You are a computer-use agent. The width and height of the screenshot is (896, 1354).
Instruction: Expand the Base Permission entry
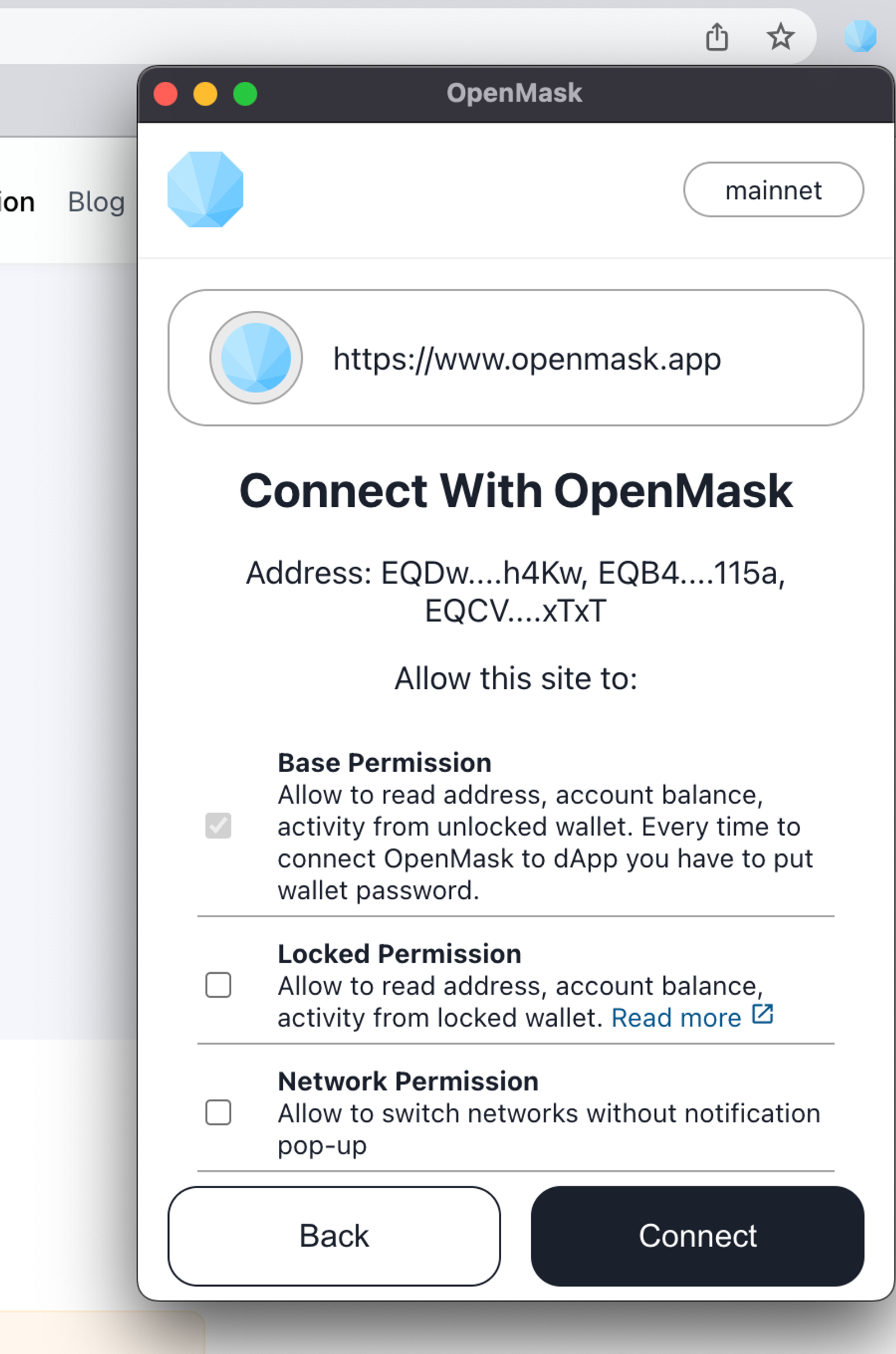384,763
